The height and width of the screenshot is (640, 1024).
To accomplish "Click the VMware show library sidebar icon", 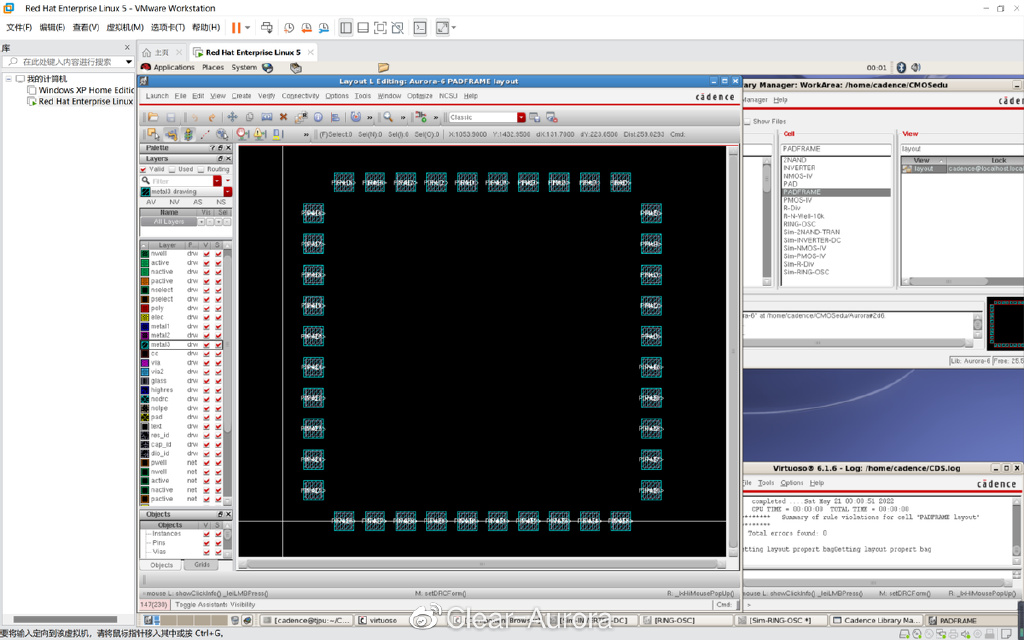I will coord(346,27).
